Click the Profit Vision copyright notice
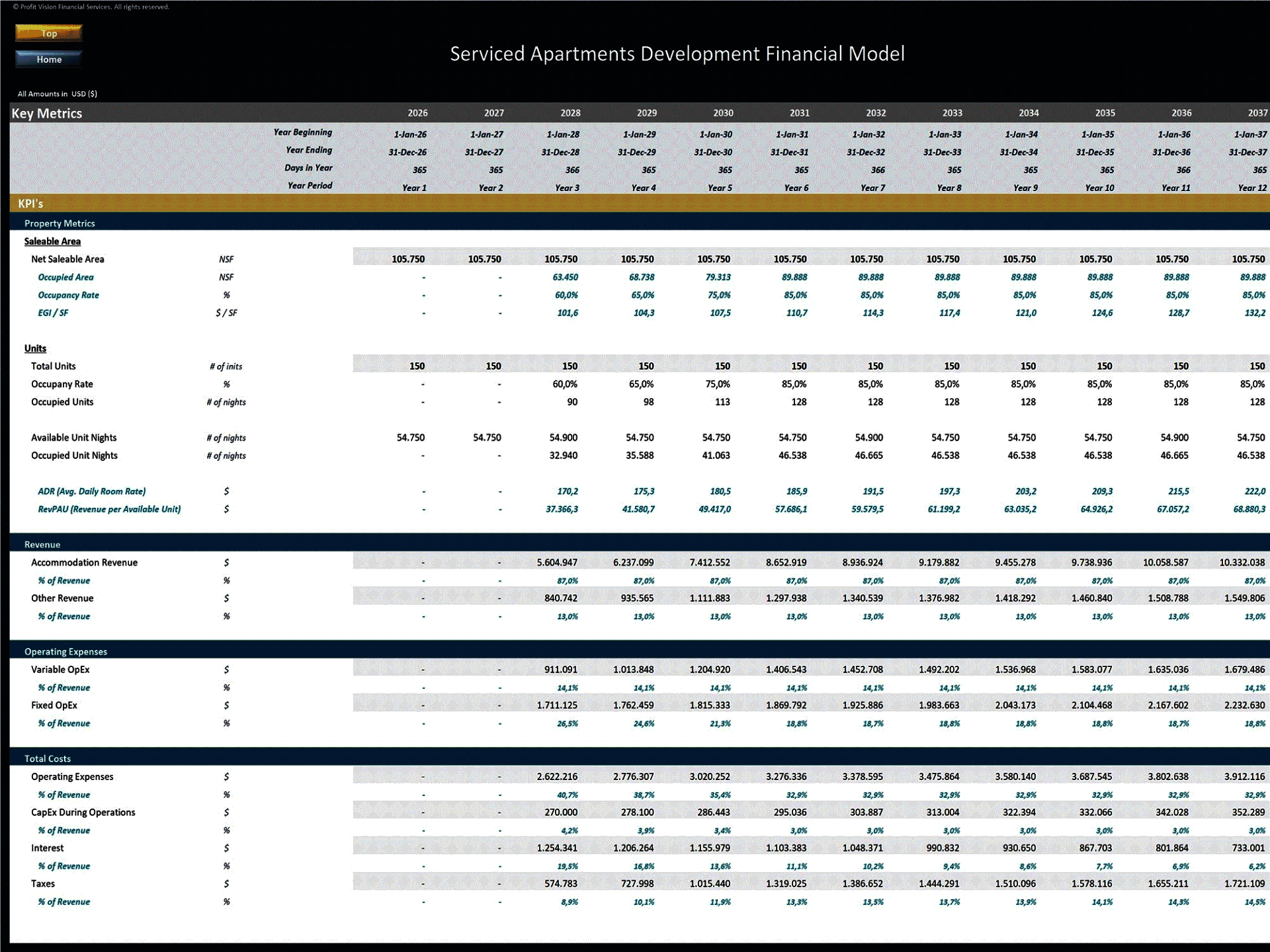 pos(93,7)
